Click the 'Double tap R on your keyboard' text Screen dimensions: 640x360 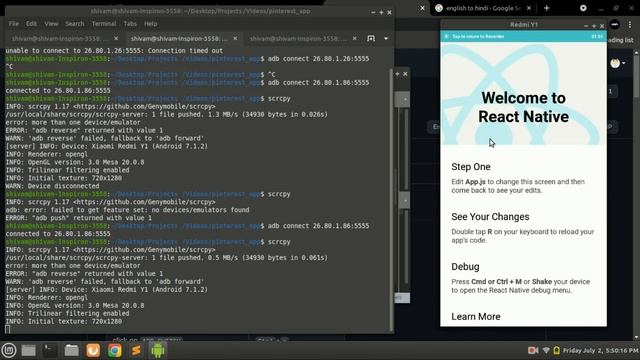coord(522,236)
